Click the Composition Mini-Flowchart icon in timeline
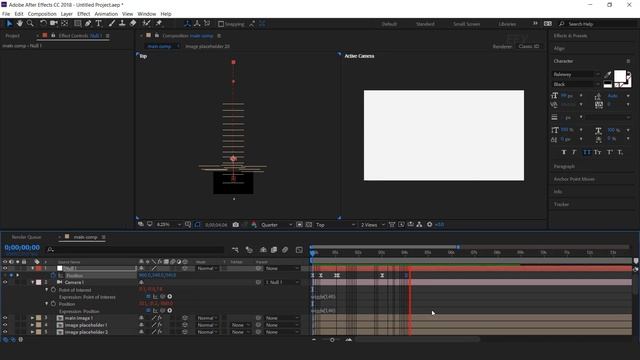Screen dimensions: 640x360 [236, 250]
